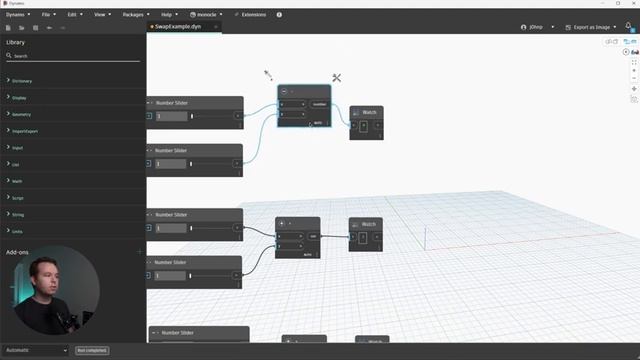This screenshot has width=640, height=360.
Task: Click slider thumb of fourth Number Slider from top
Action: (x=190, y=276)
